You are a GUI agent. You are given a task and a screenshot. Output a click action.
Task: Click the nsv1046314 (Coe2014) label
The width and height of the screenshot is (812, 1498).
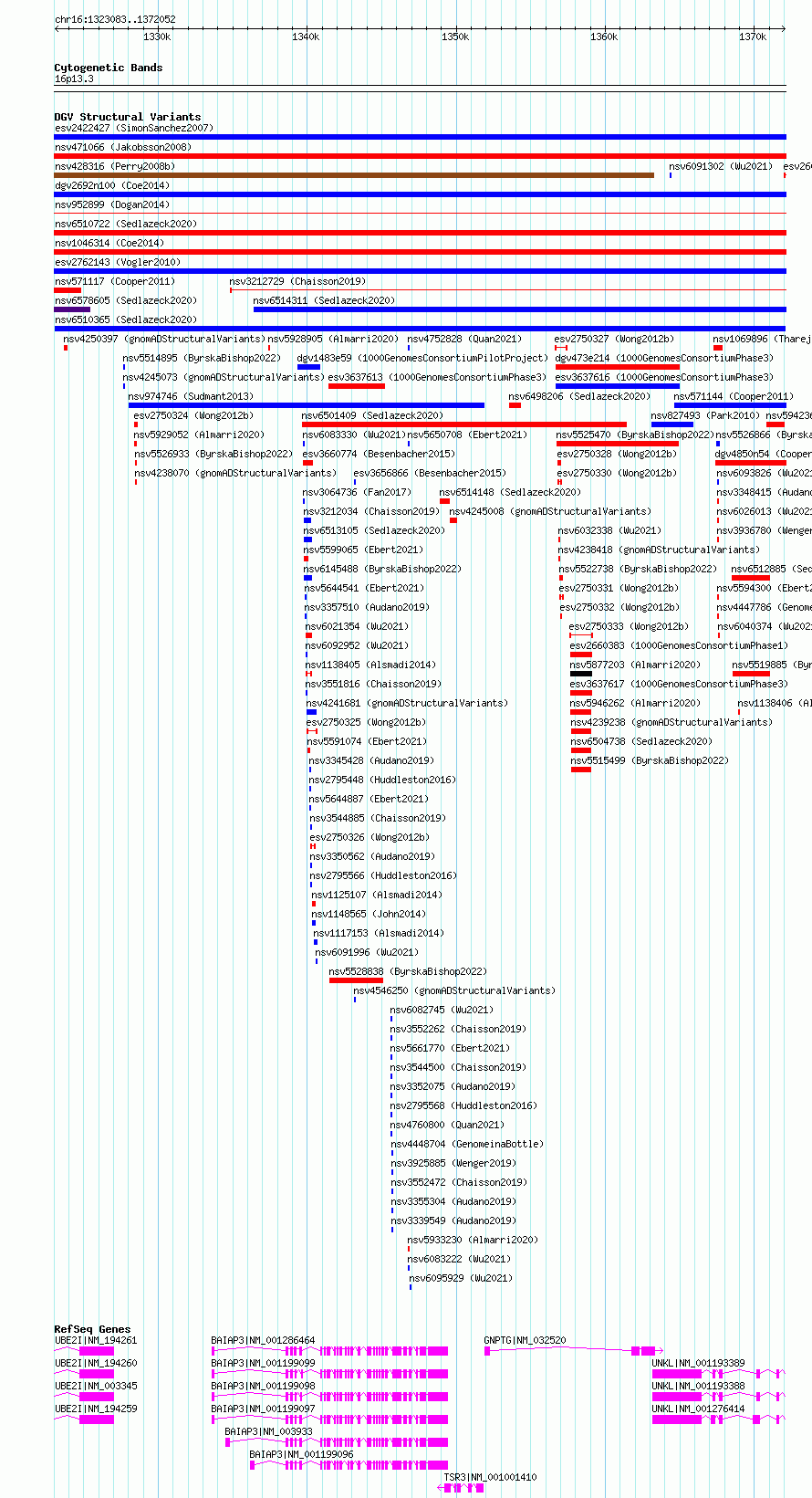pos(109,243)
